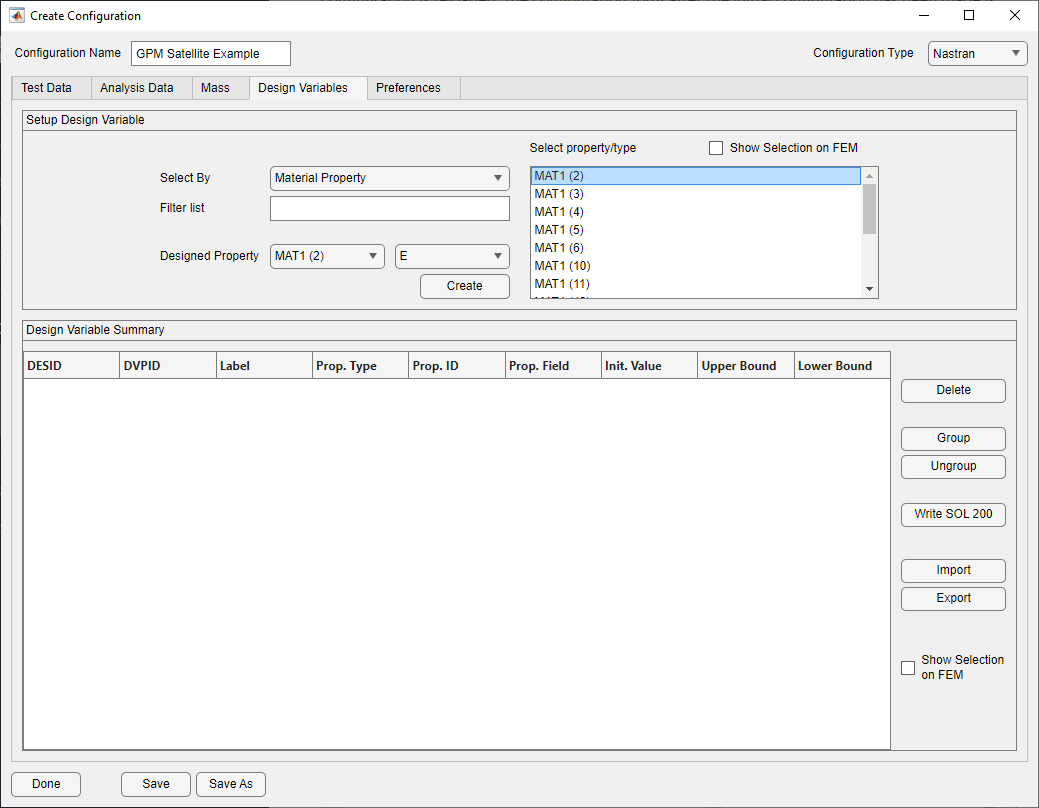Click the Save button
The height and width of the screenshot is (808, 1039).
[156, 784]
